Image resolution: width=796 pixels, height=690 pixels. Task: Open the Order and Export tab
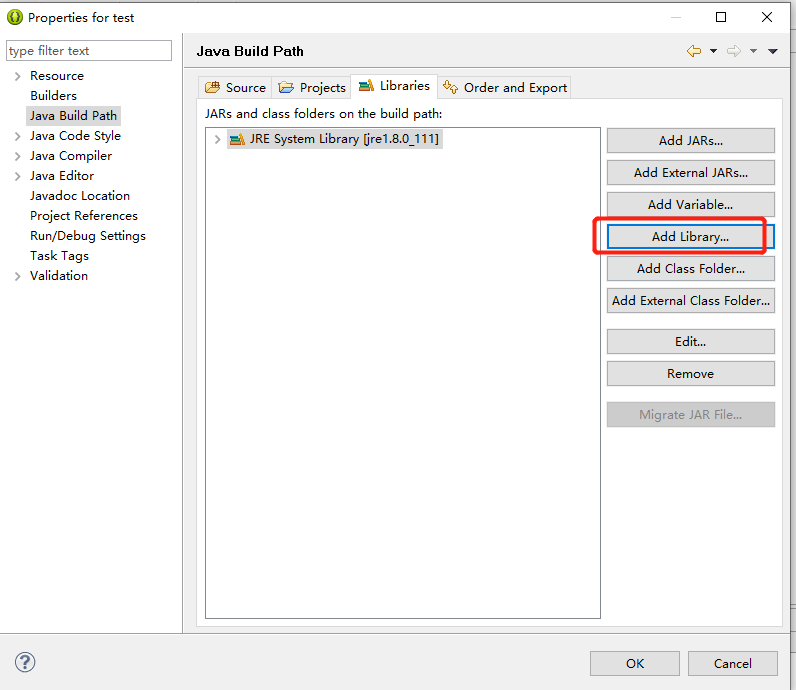click(x=505, y=88)
